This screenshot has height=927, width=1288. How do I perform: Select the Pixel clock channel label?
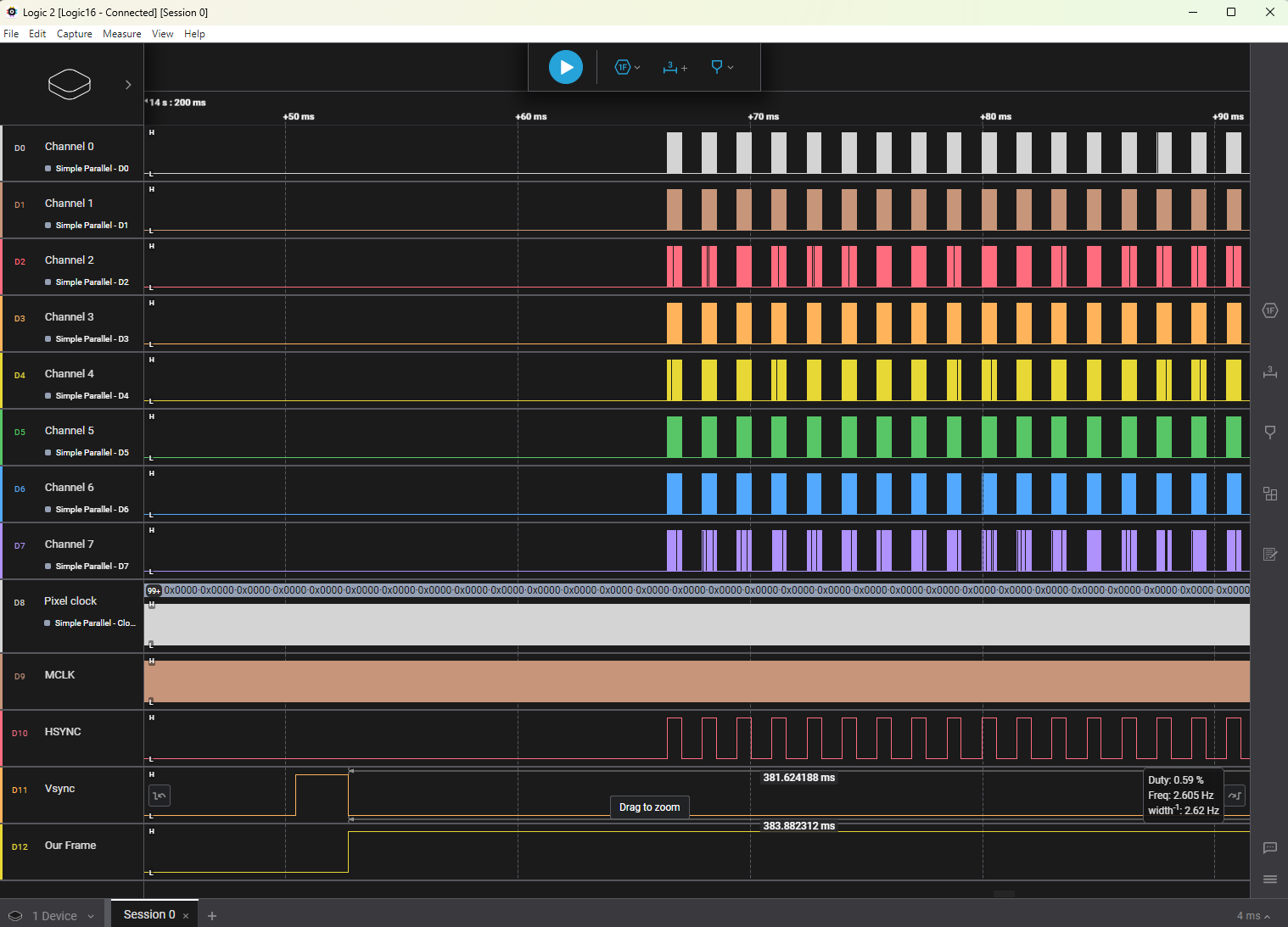click(70, 601)
